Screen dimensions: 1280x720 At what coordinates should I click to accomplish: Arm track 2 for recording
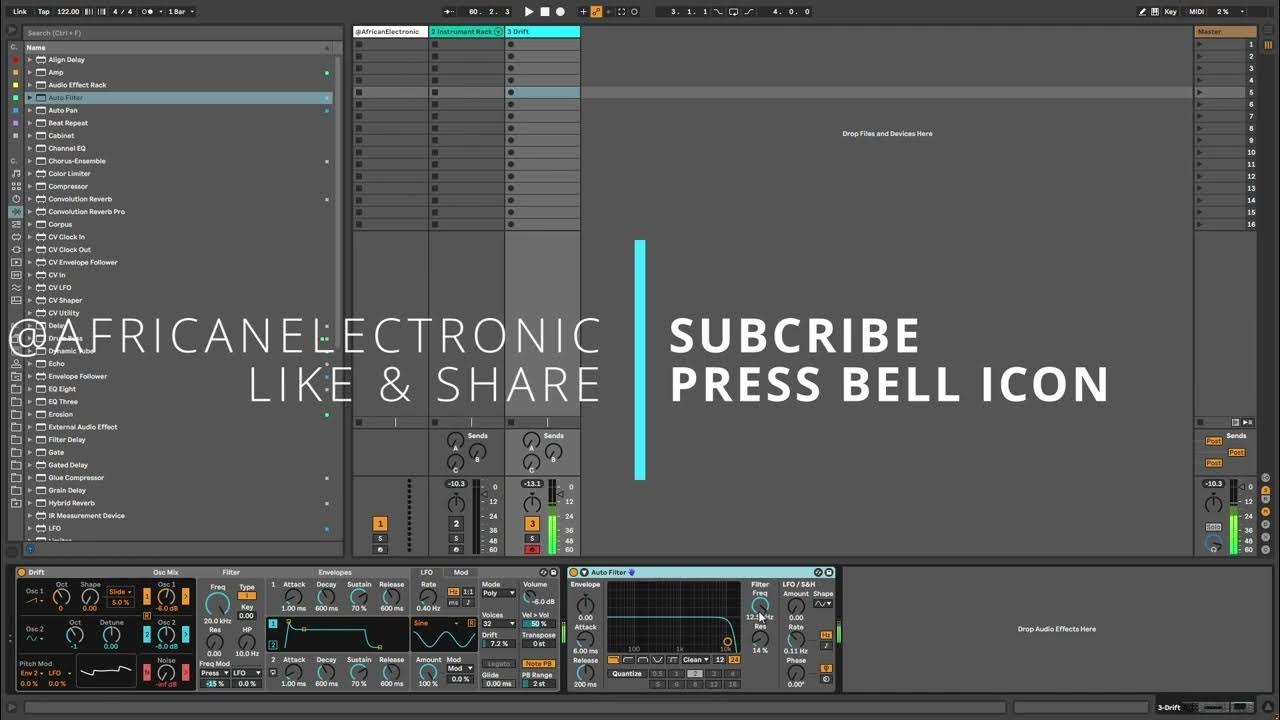coord(456,550)
